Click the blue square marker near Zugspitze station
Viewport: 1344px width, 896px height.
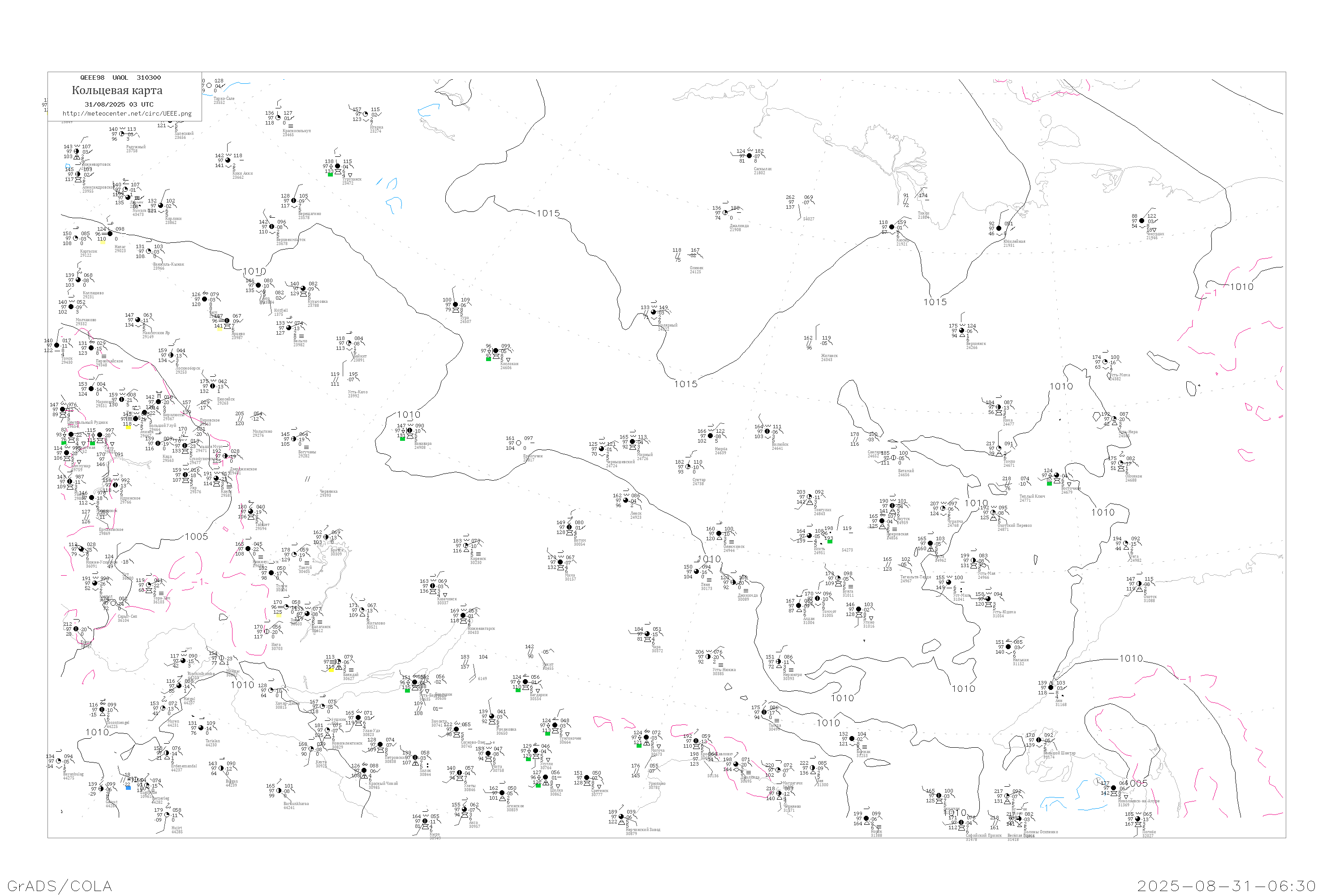tap(128, 788)
